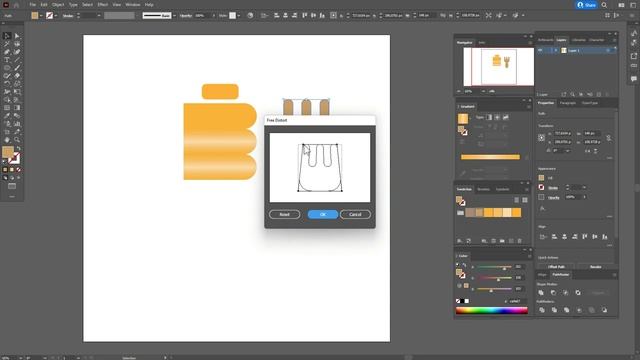Expand the Opacity arrow in the control bar
This screenshot has height=360, width=640.
(213, 16)
